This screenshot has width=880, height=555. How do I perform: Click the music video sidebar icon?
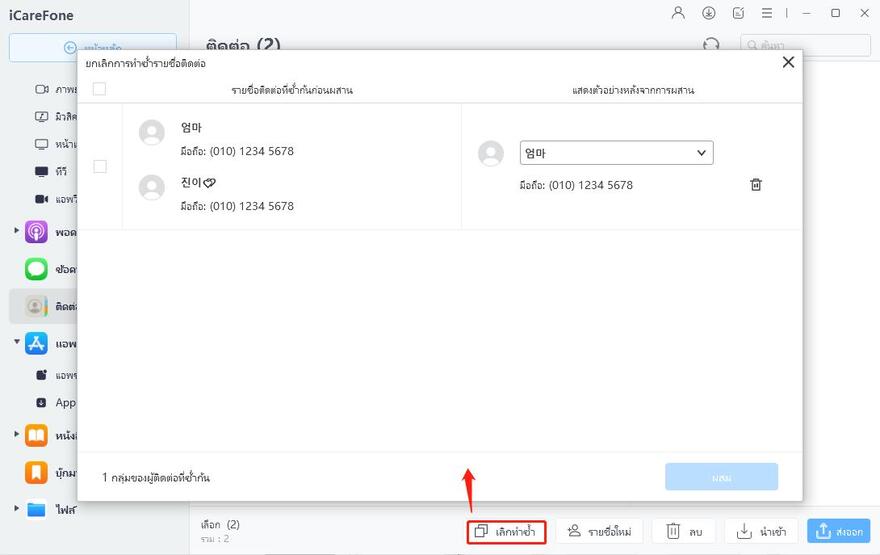pos(42,117)
